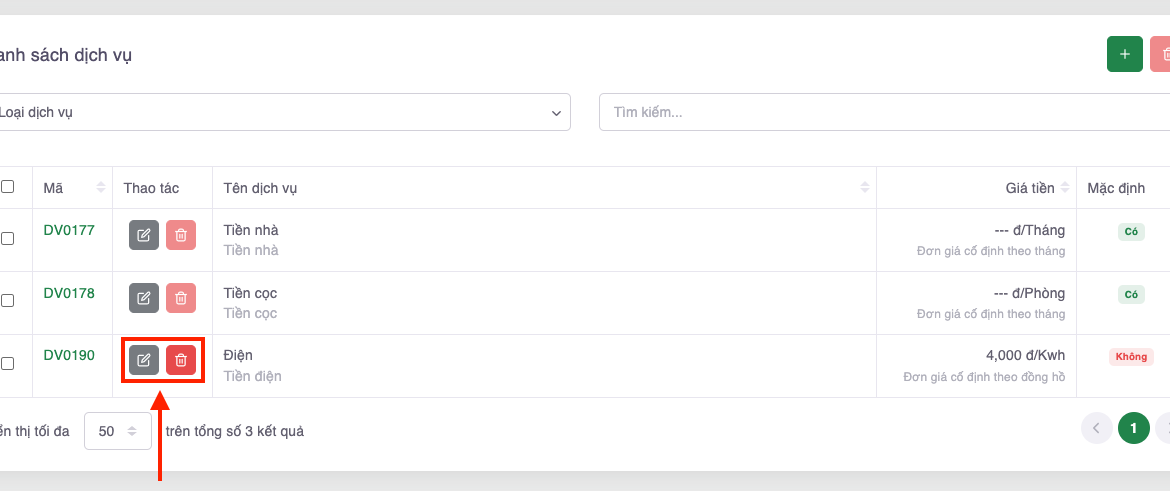Delete the DV0190 Điện service

click(181, 360)
